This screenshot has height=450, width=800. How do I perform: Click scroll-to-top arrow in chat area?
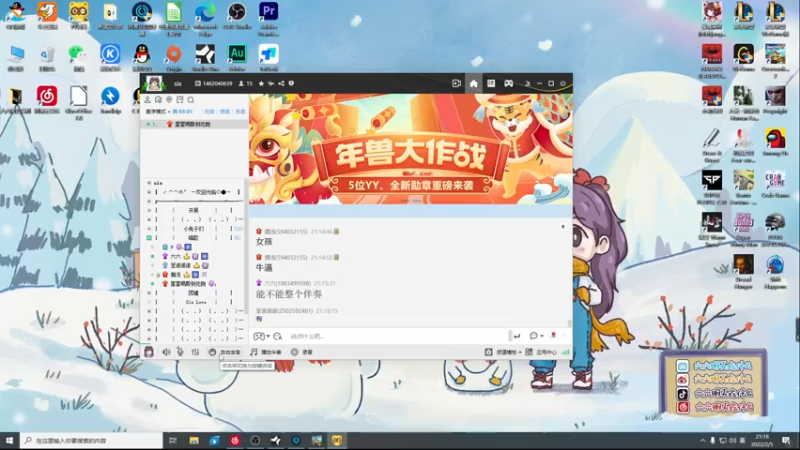pos(563,227)
